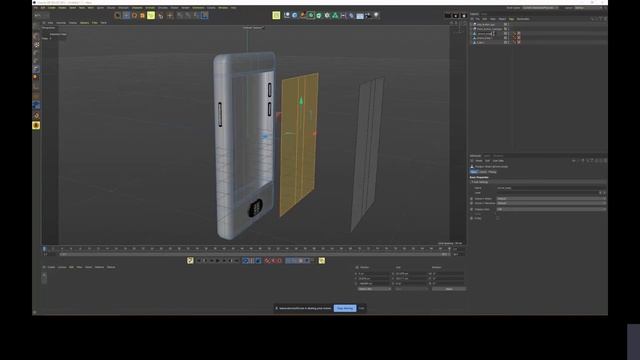Click the Layer field in Attributes

[547, 193]
